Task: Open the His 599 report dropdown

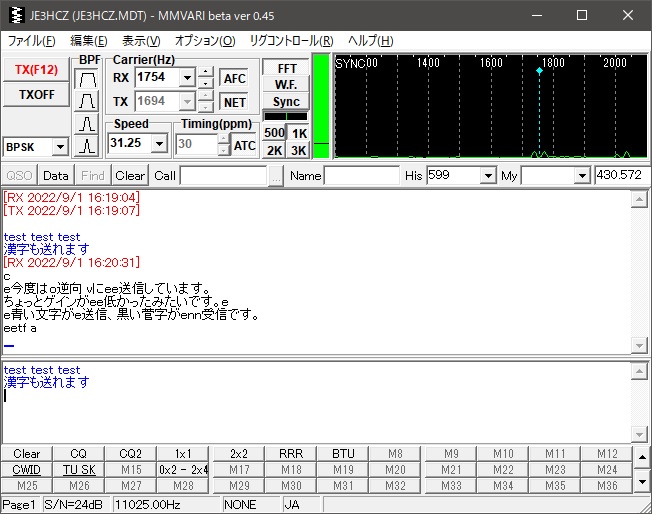Action: click(488, 176)
